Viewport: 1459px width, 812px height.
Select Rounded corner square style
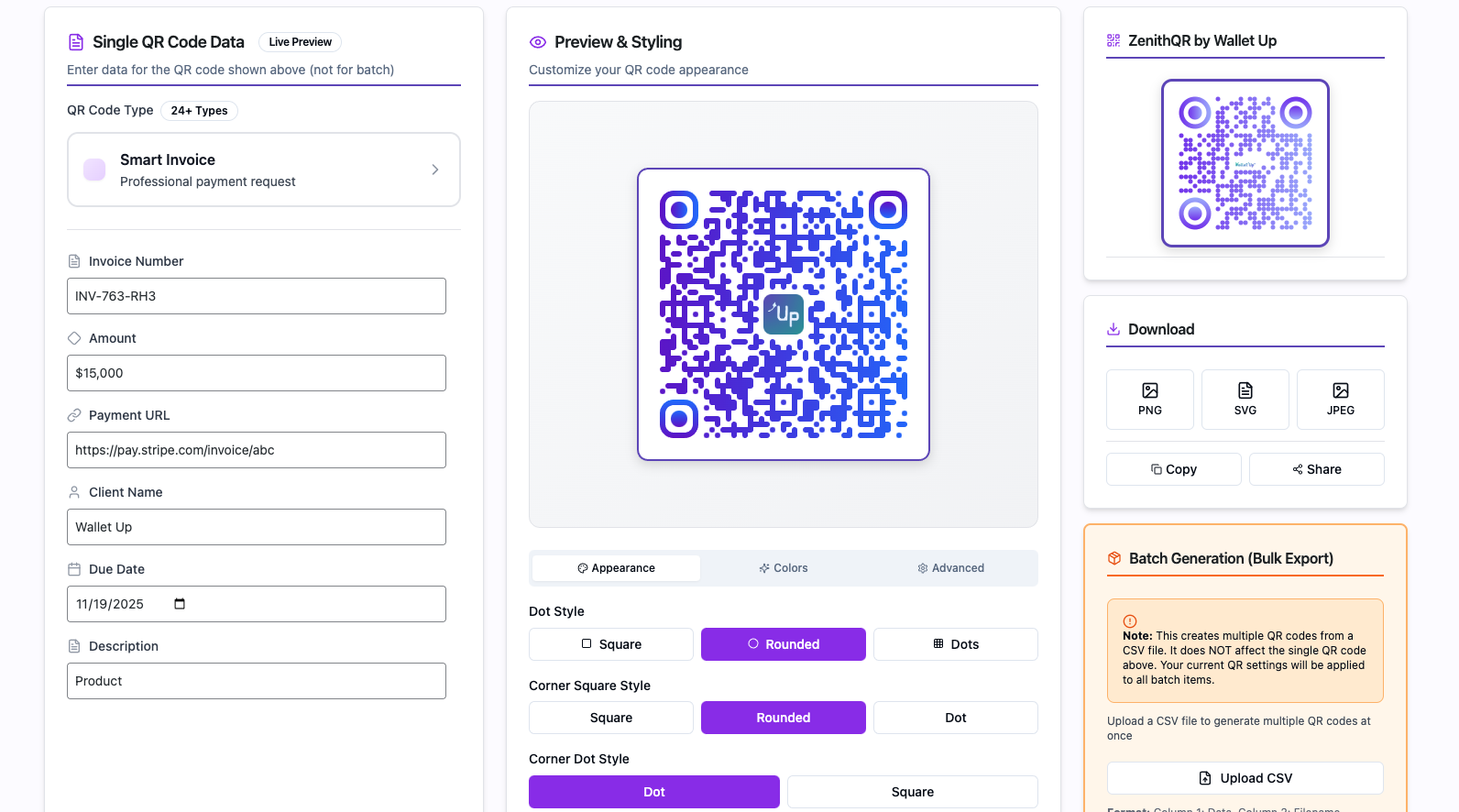point(784,718)
